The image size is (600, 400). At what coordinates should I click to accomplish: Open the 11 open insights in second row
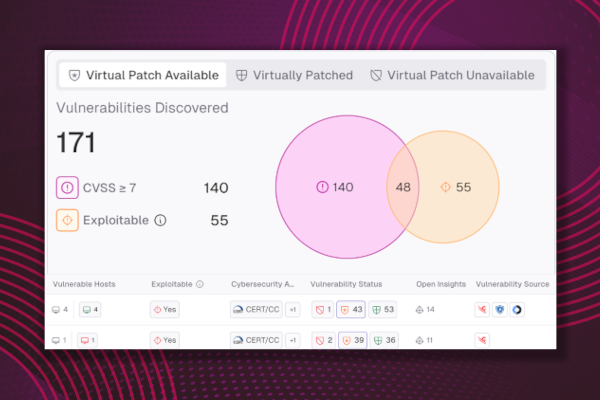click(x=424, y=340)
